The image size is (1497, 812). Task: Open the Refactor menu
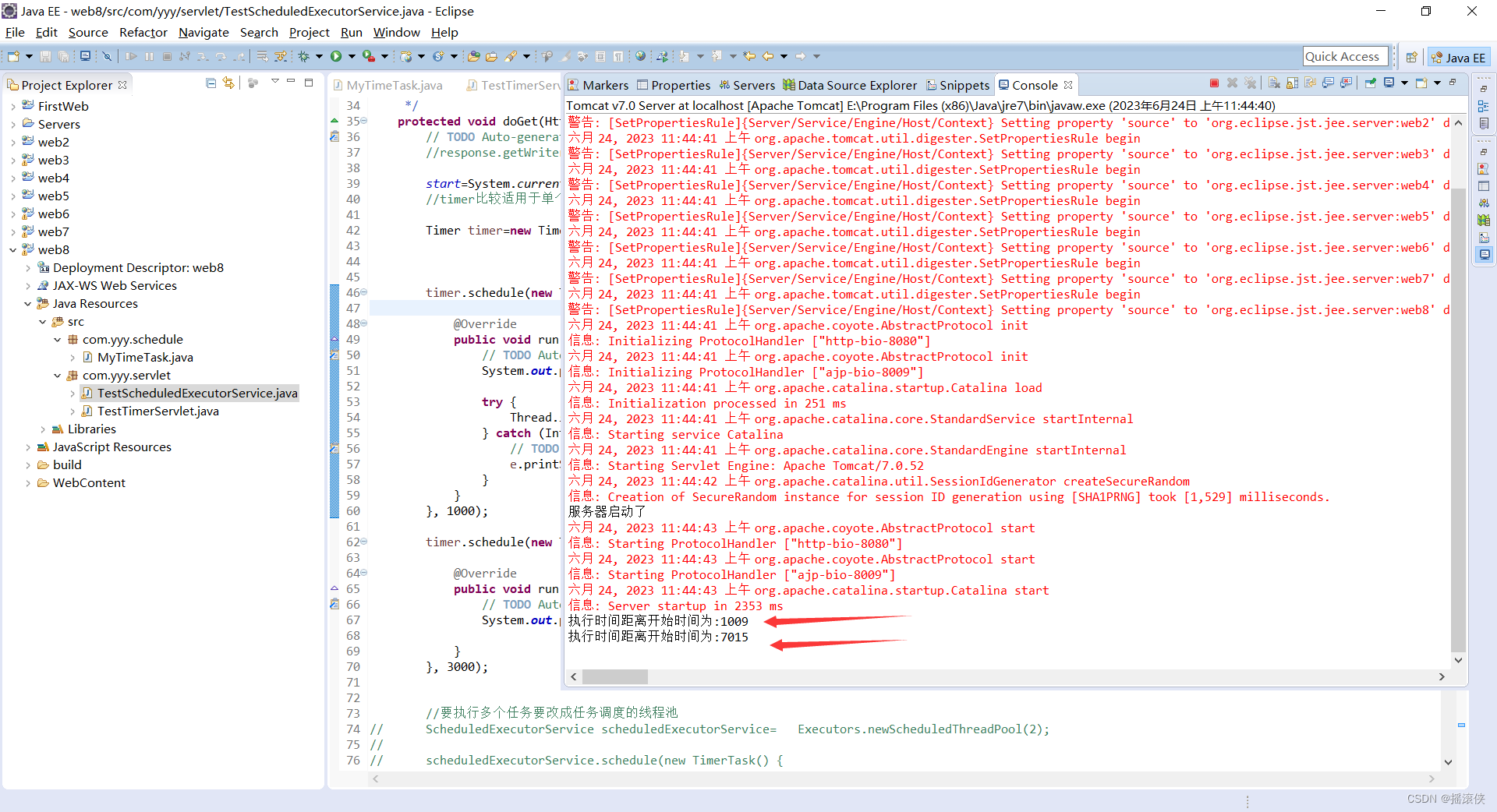[143, 32]
